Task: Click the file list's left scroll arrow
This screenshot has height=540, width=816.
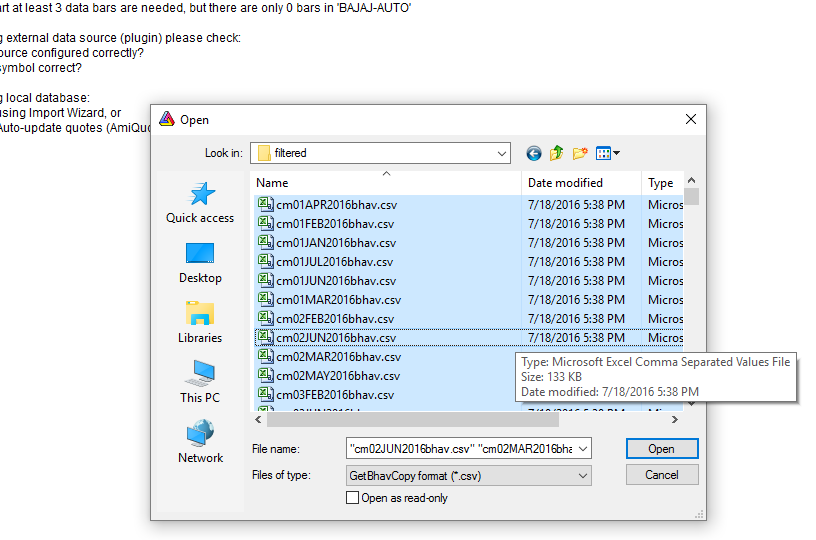Action: (259, 419)
